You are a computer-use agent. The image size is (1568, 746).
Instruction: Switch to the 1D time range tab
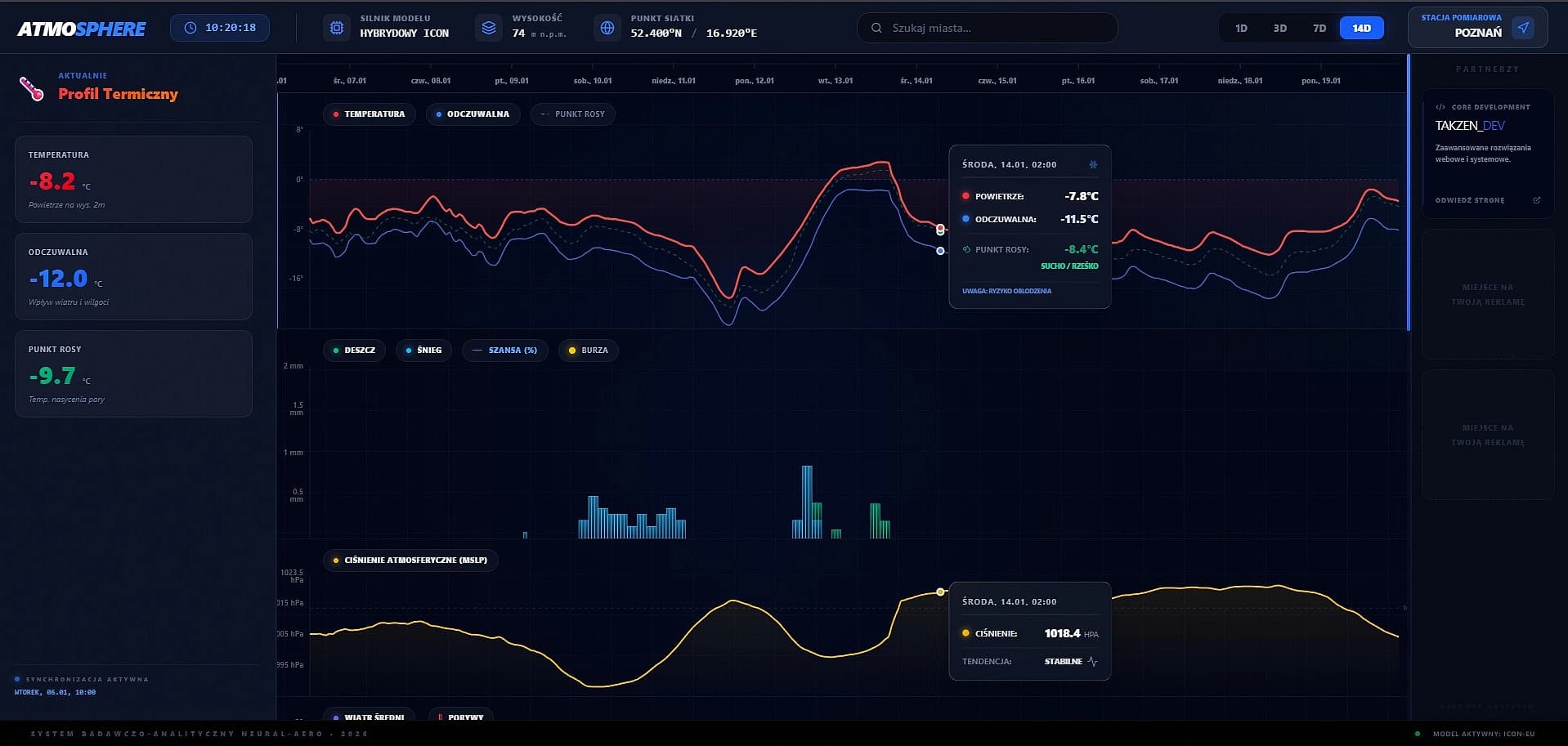coord(1241,27)
